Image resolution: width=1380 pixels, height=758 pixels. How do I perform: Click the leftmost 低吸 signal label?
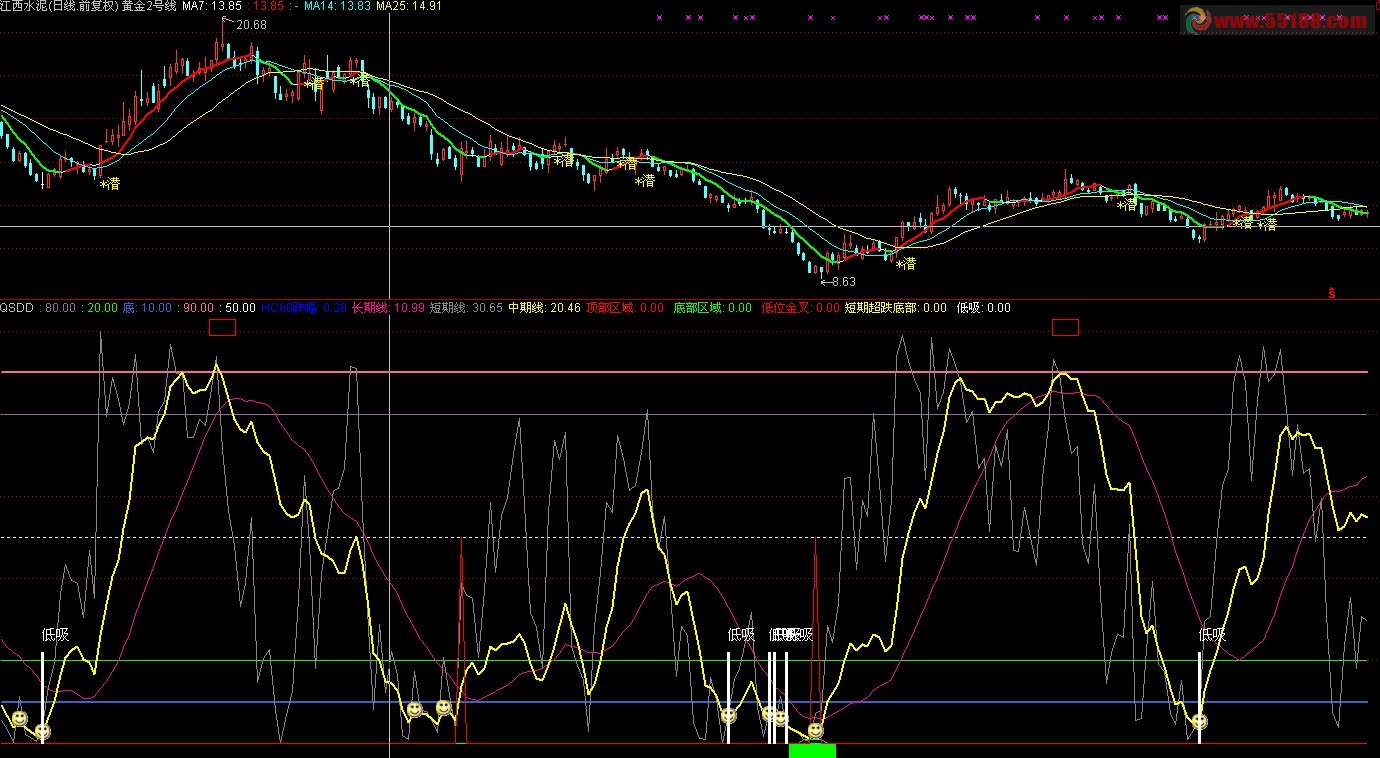point(56,634)
